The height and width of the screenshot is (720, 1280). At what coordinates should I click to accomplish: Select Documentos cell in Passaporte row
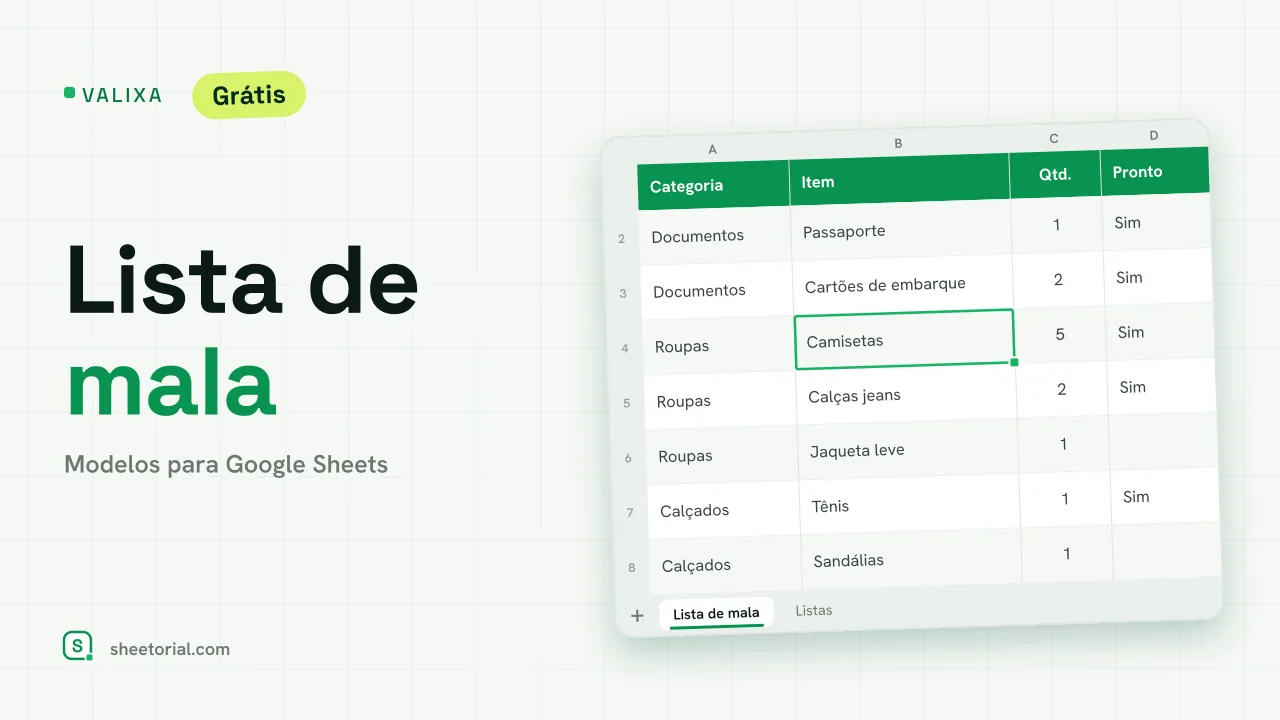[x=715, y=236]
